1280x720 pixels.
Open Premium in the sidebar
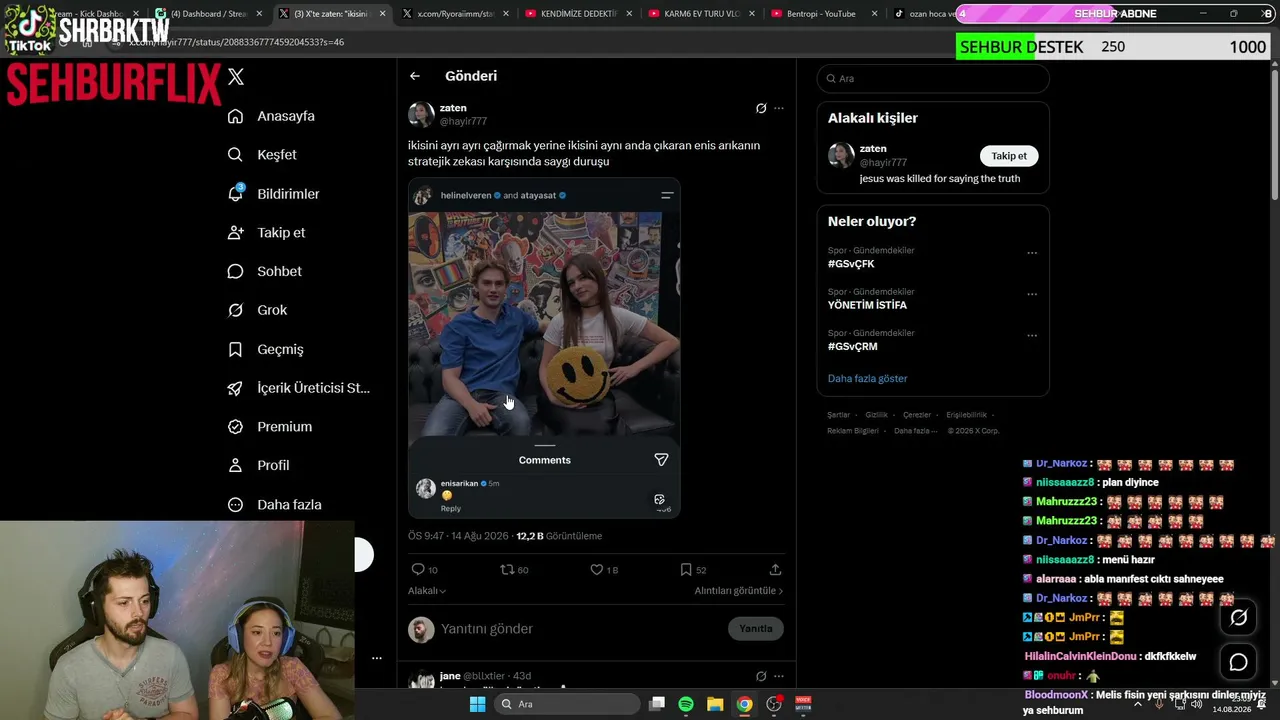tap(269, 427)
